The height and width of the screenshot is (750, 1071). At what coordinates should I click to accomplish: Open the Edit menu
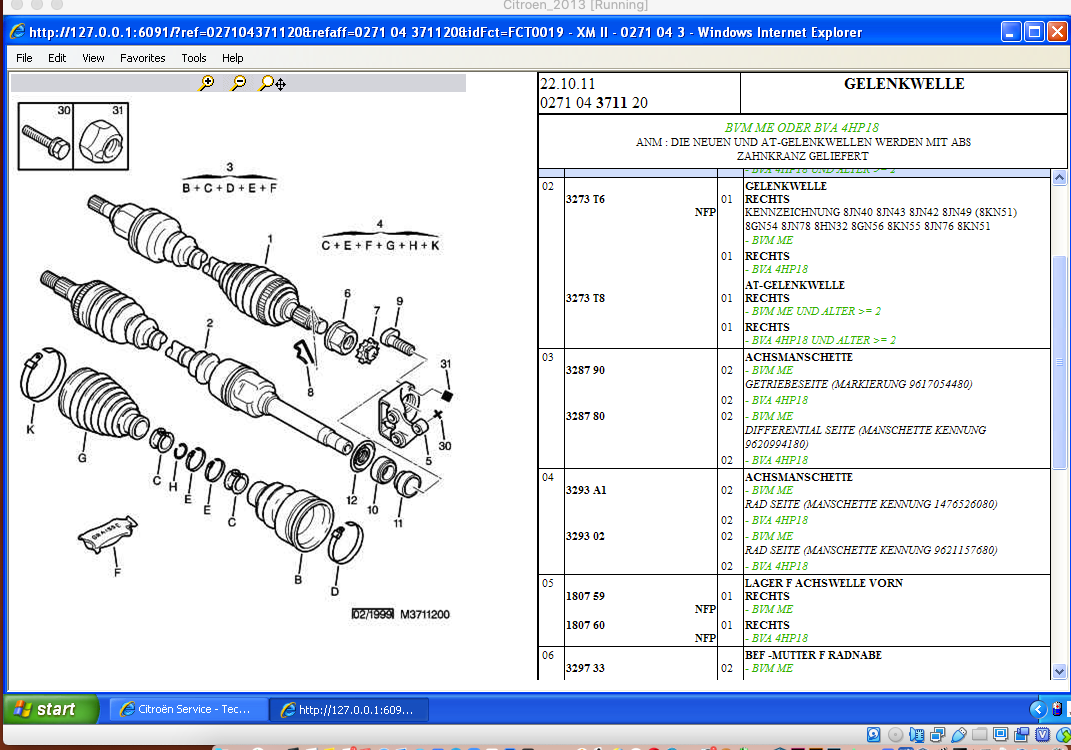tap(57, 58)
